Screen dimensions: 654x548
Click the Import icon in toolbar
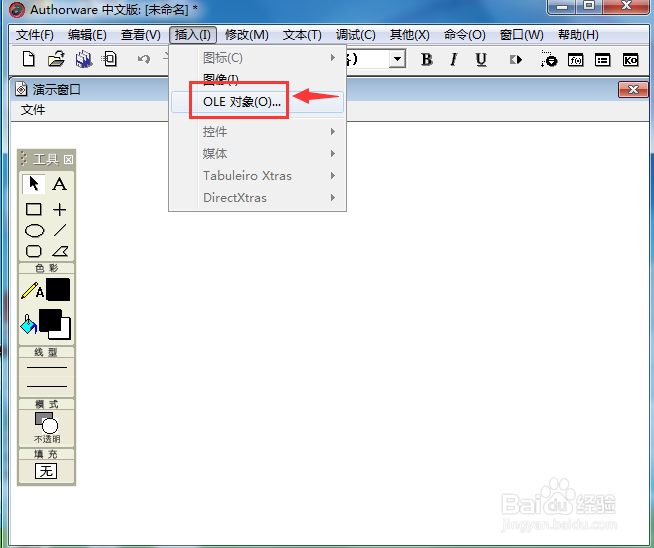coord(110,59)
